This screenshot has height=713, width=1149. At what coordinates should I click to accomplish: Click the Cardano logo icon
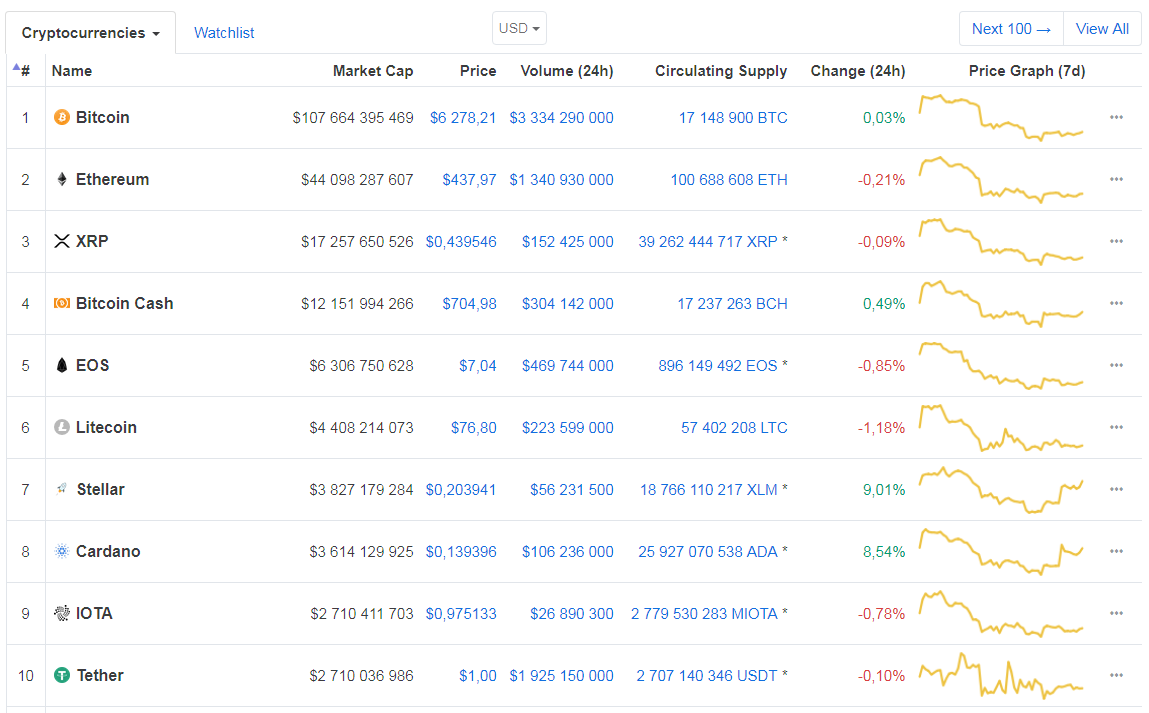click(x=62, y=551)
